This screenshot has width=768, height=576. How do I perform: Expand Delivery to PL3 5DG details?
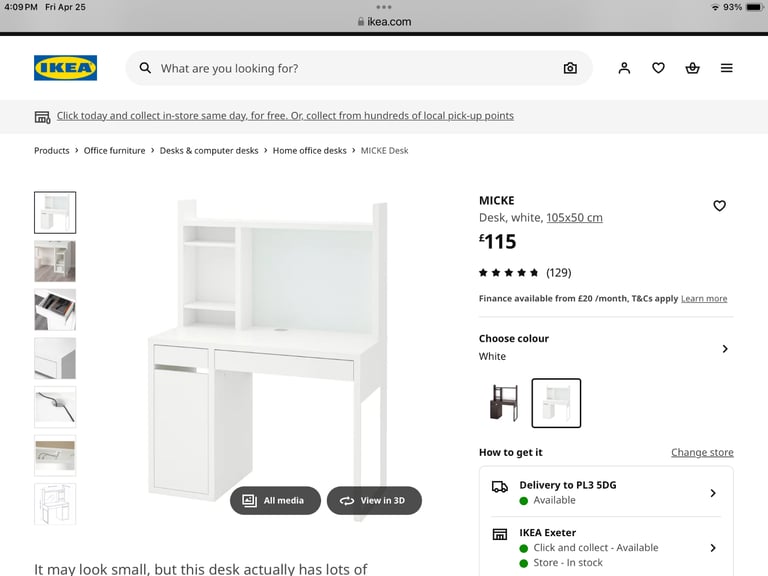[x=606, y=492]
